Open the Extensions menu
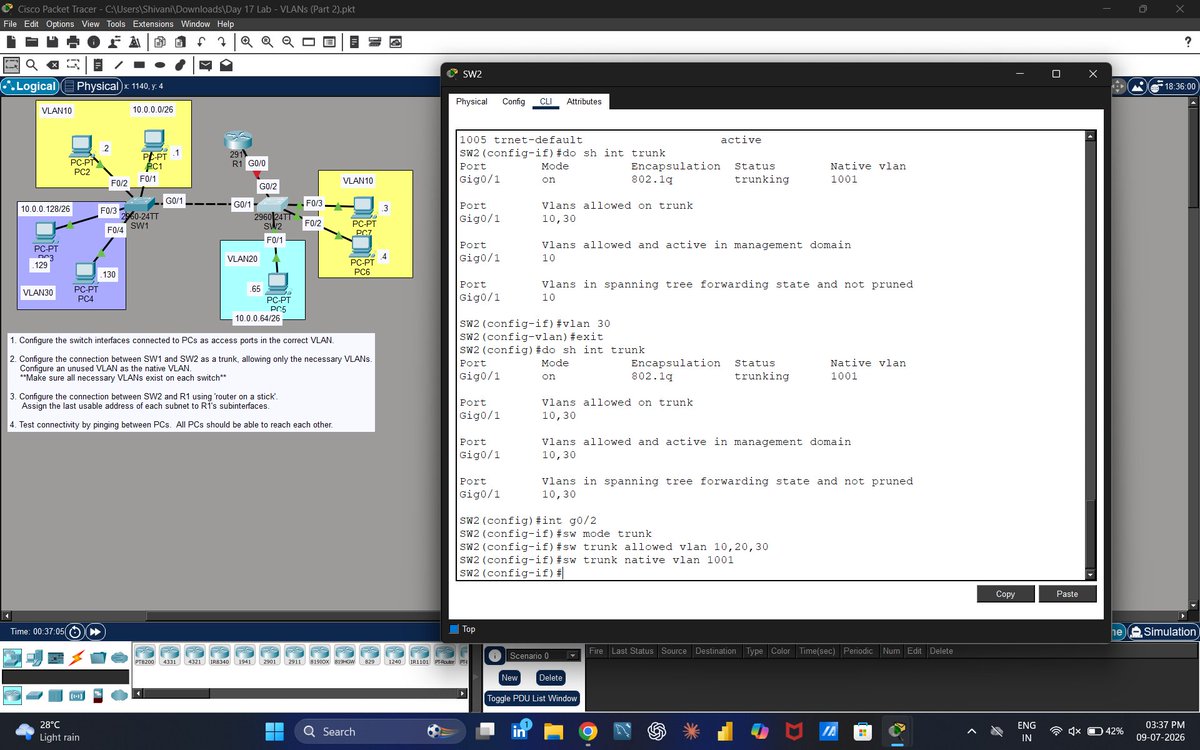1200x750 pixels. tap(153, 23)
